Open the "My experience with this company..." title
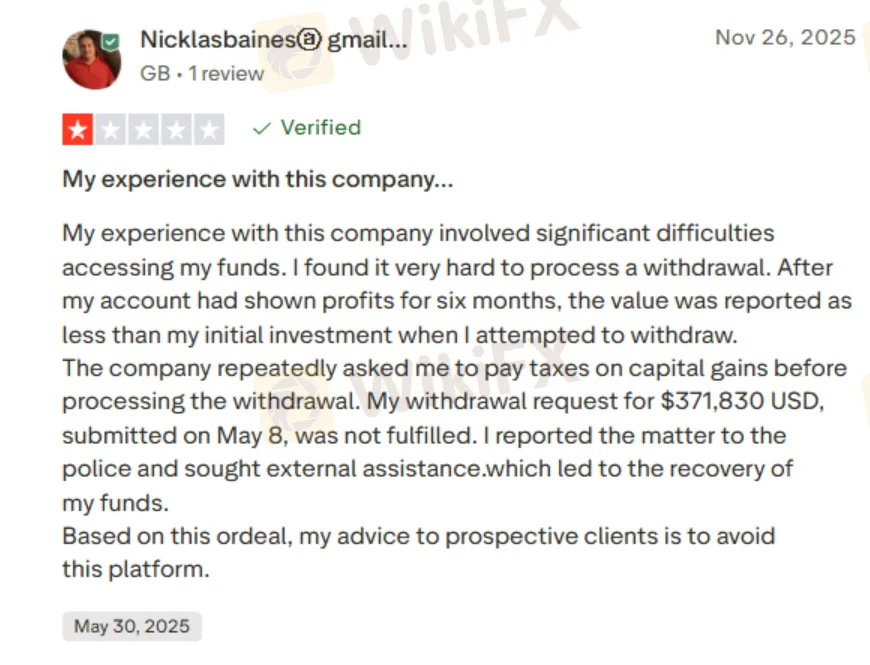Viewport: 870px width, 665px height. 257,180
